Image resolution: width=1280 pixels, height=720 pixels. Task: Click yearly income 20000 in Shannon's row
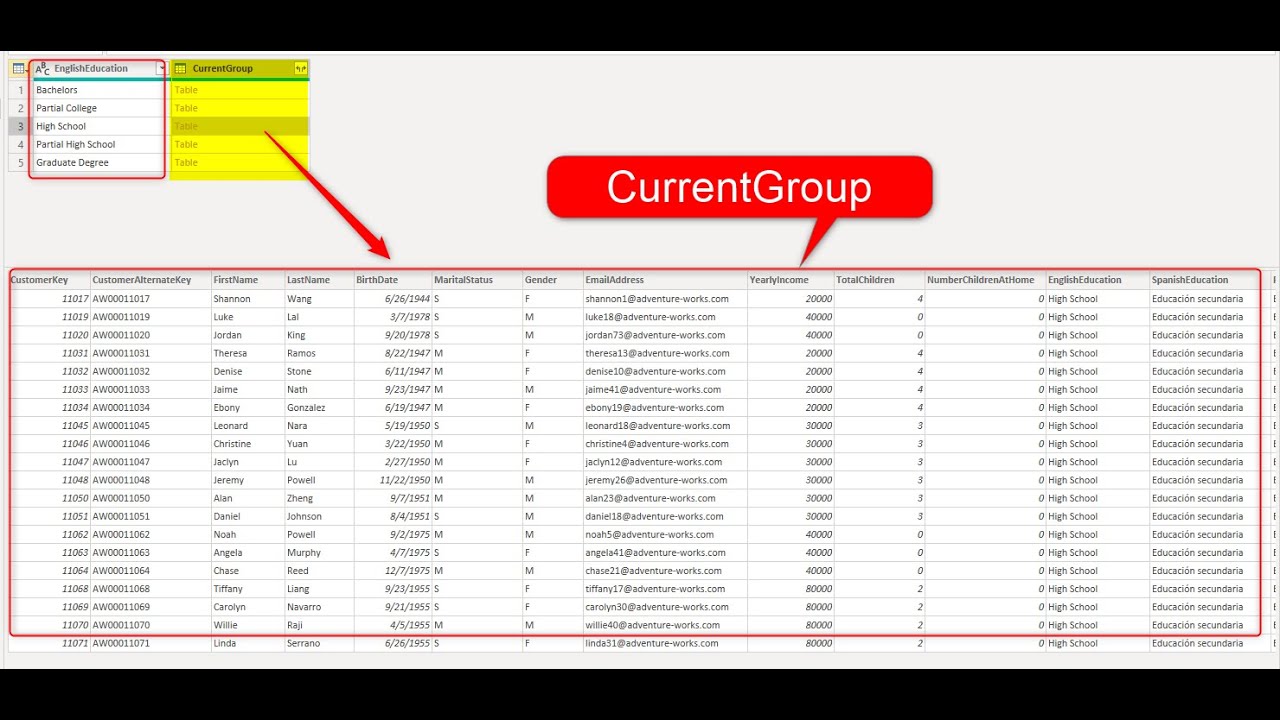tap(818, 299)
